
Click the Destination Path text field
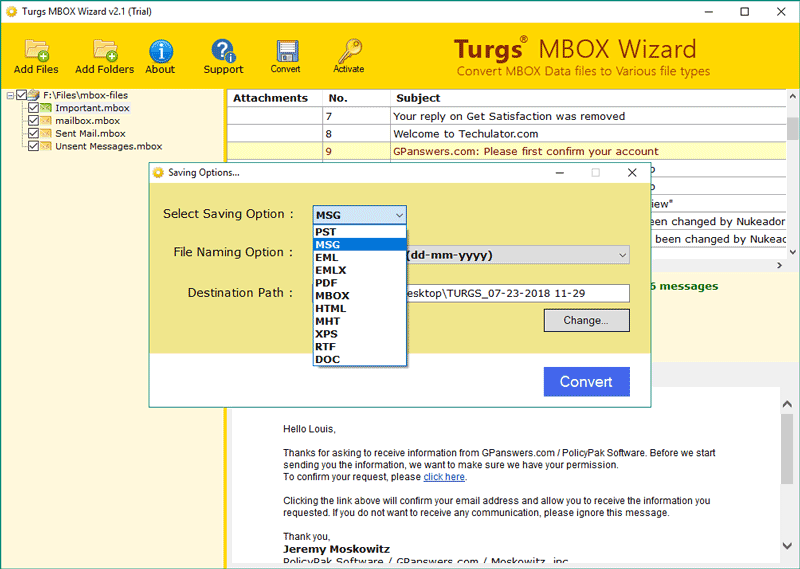click(517, 293)
